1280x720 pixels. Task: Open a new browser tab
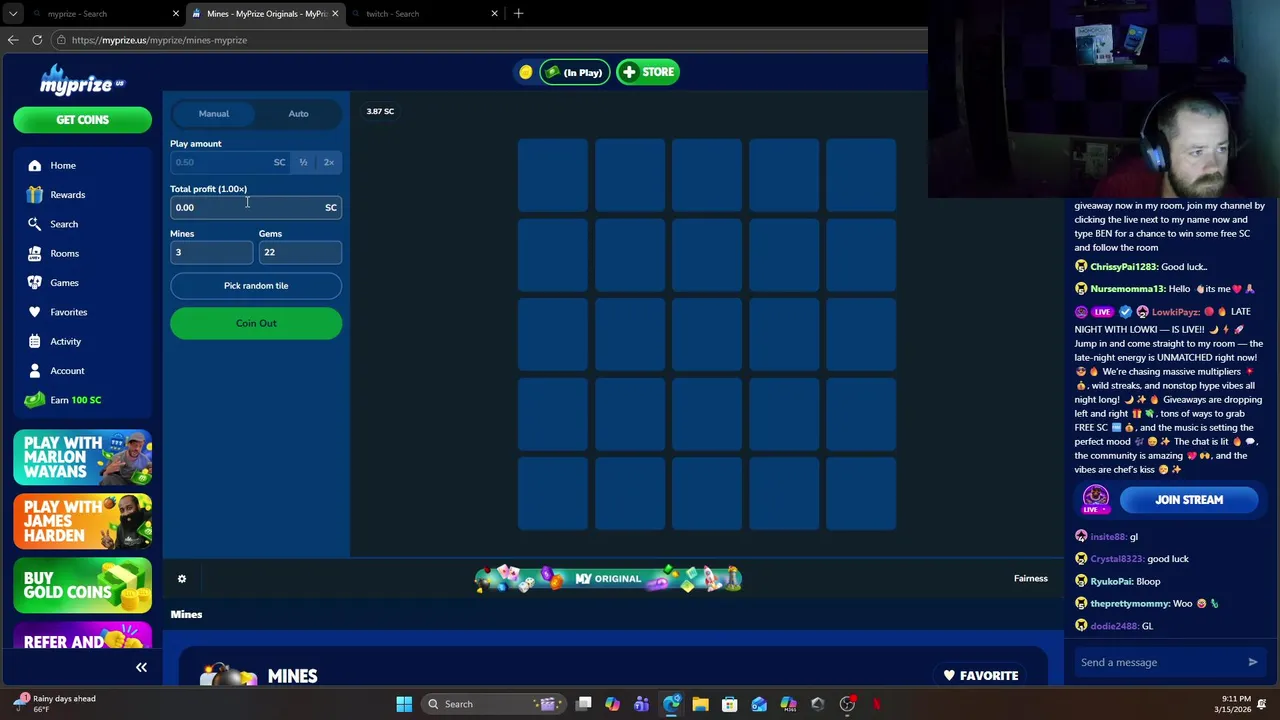click(518, 14)
